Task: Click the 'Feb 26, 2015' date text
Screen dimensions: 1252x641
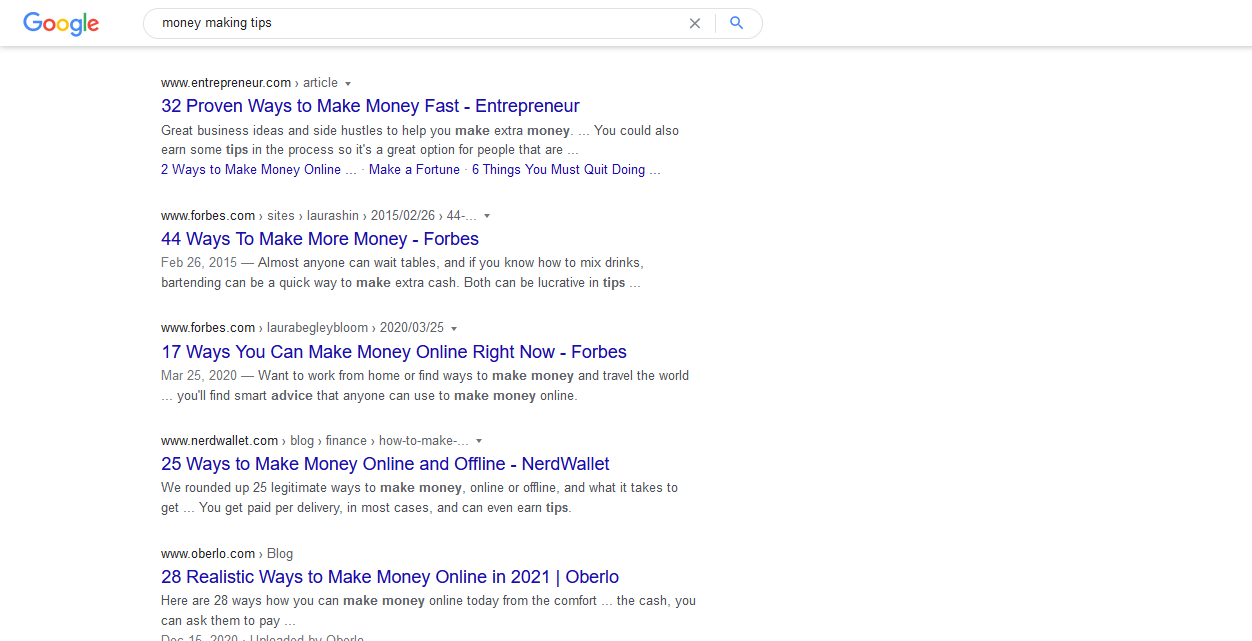Action: coord(199,263)
